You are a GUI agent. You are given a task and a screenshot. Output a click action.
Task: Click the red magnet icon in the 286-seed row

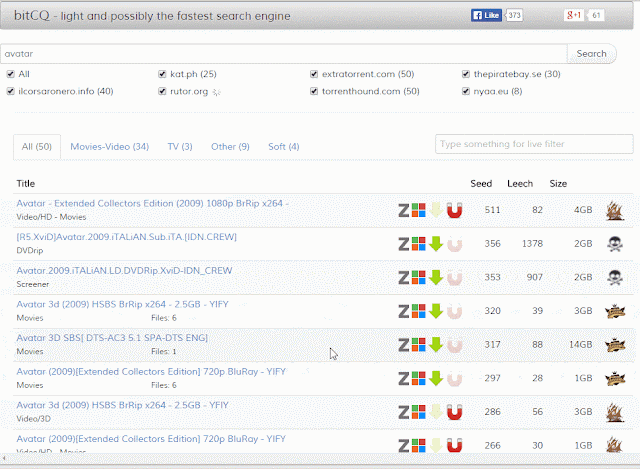[454, 412]
